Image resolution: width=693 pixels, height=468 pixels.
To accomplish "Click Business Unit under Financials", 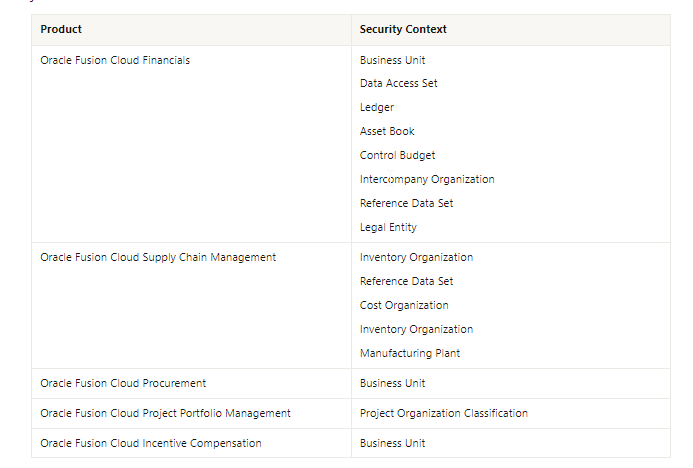I will [392, 61].
